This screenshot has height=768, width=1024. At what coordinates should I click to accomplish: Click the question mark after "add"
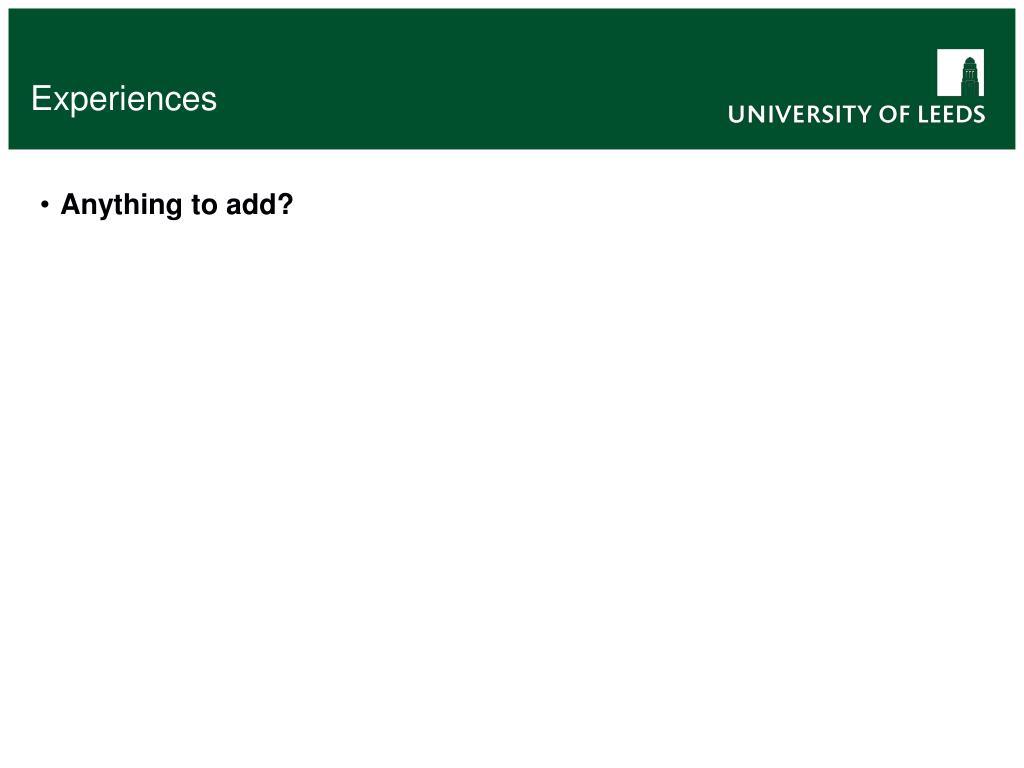[x=285, y=204]
